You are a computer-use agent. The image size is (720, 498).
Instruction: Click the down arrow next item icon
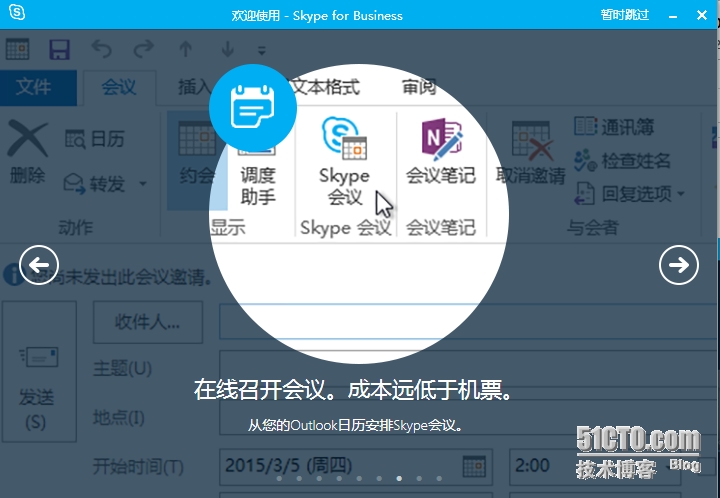(228, 49)
